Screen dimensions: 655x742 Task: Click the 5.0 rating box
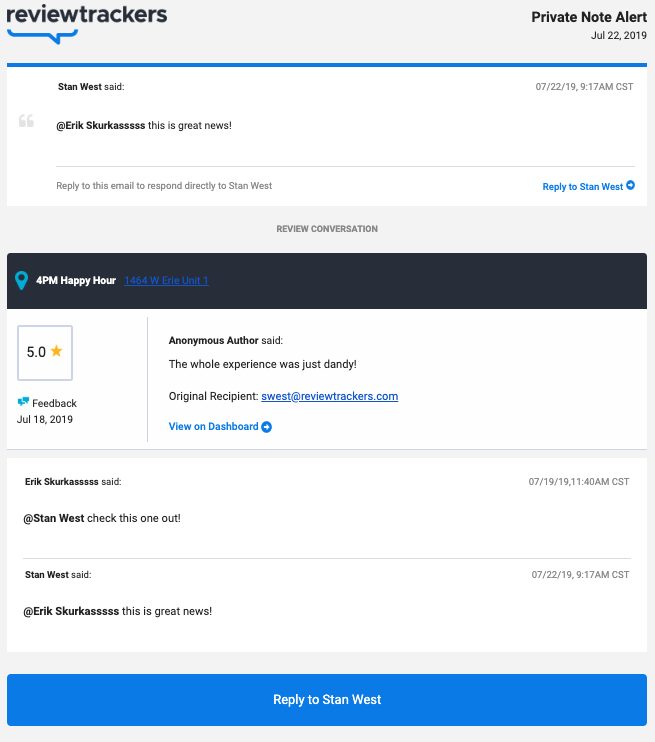pyautogui.click(x=45, y=353)
